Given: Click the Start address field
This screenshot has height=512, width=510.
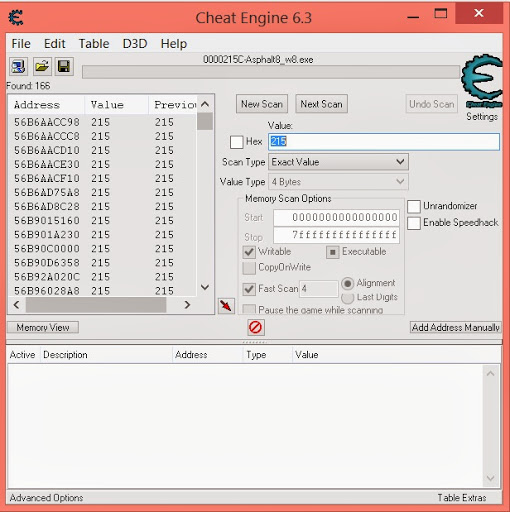Looking at the screenshot, I should 336,218.
